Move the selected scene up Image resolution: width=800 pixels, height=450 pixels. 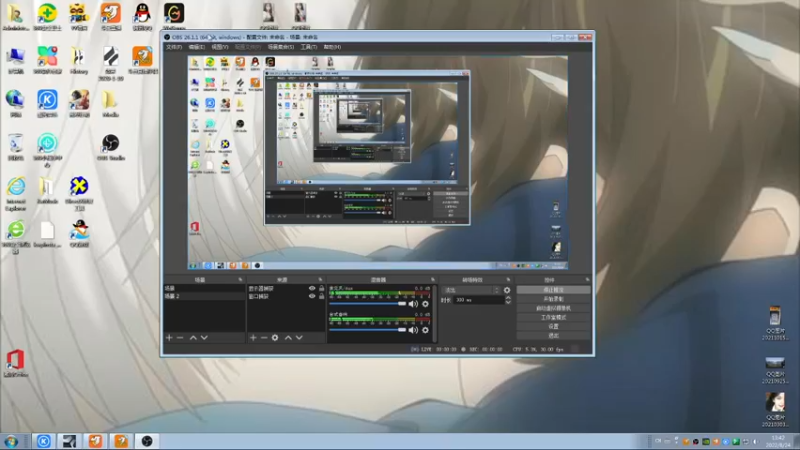tap(193, 338)
